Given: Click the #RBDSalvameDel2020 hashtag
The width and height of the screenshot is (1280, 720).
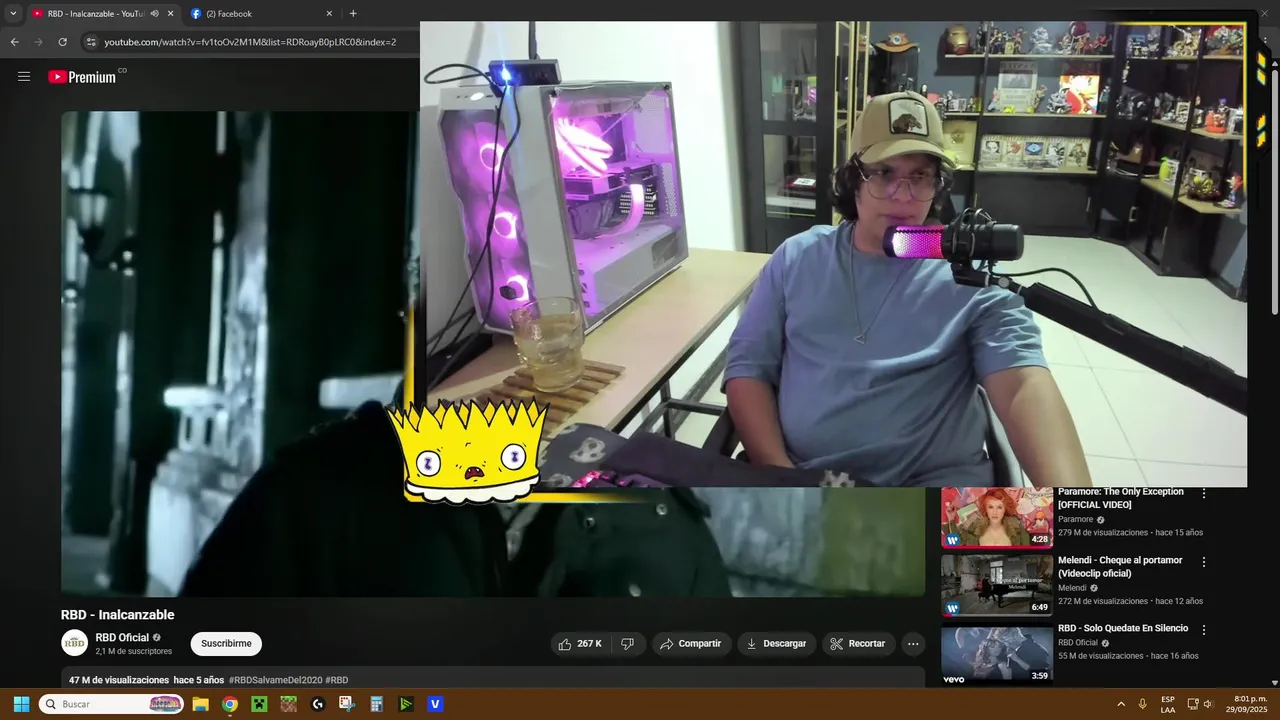Looking at the screenshot, I should [x=275, y=680].
